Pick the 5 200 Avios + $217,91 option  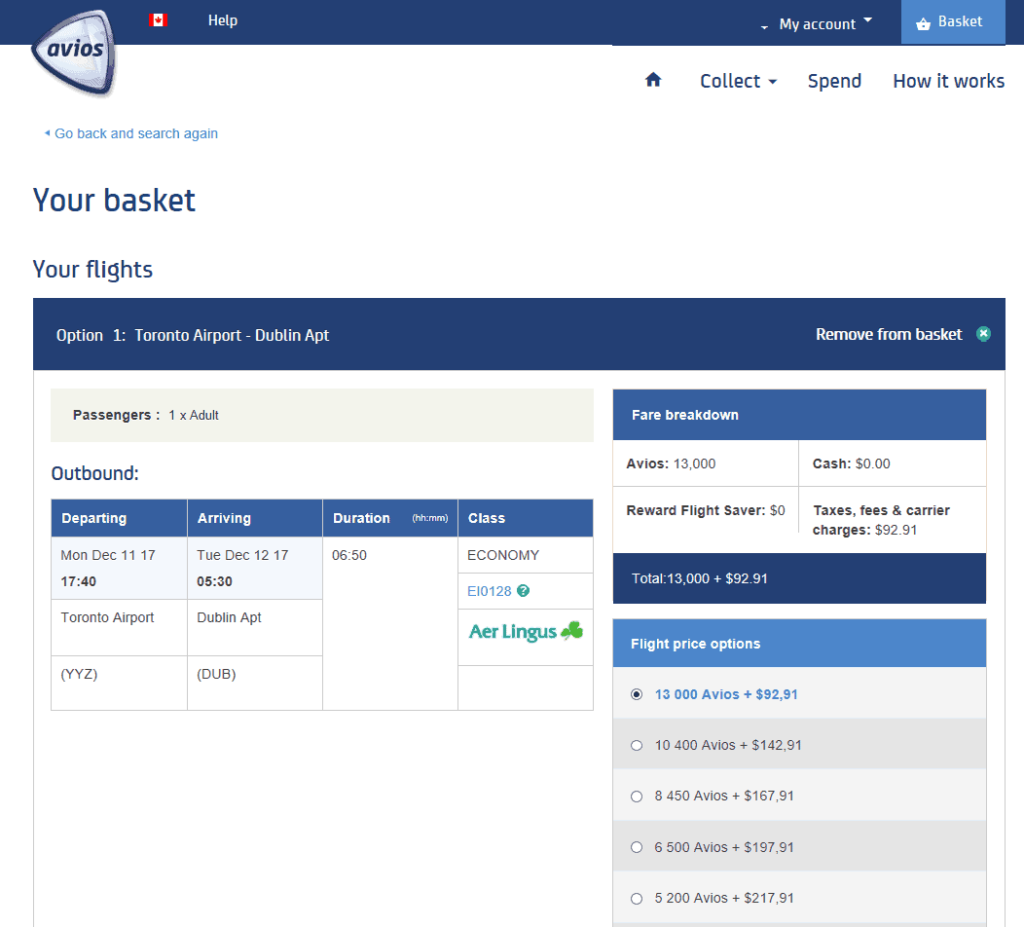(636, 898)
